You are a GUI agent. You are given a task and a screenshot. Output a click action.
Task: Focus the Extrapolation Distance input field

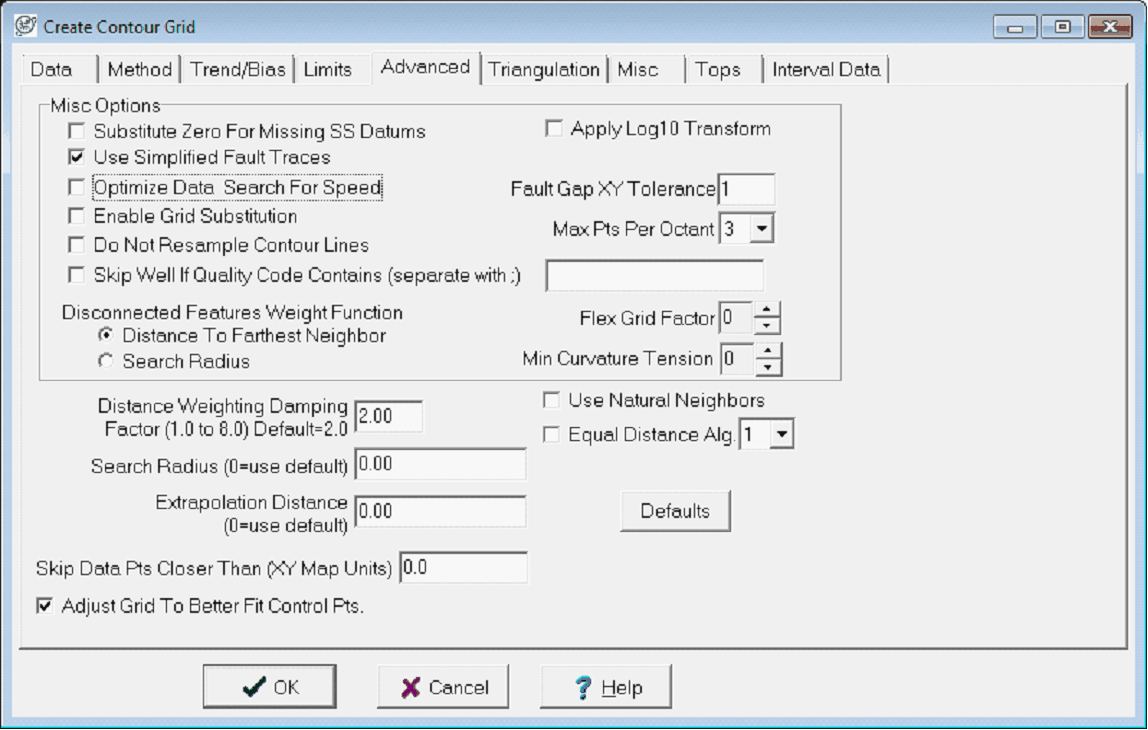[440, 511]
